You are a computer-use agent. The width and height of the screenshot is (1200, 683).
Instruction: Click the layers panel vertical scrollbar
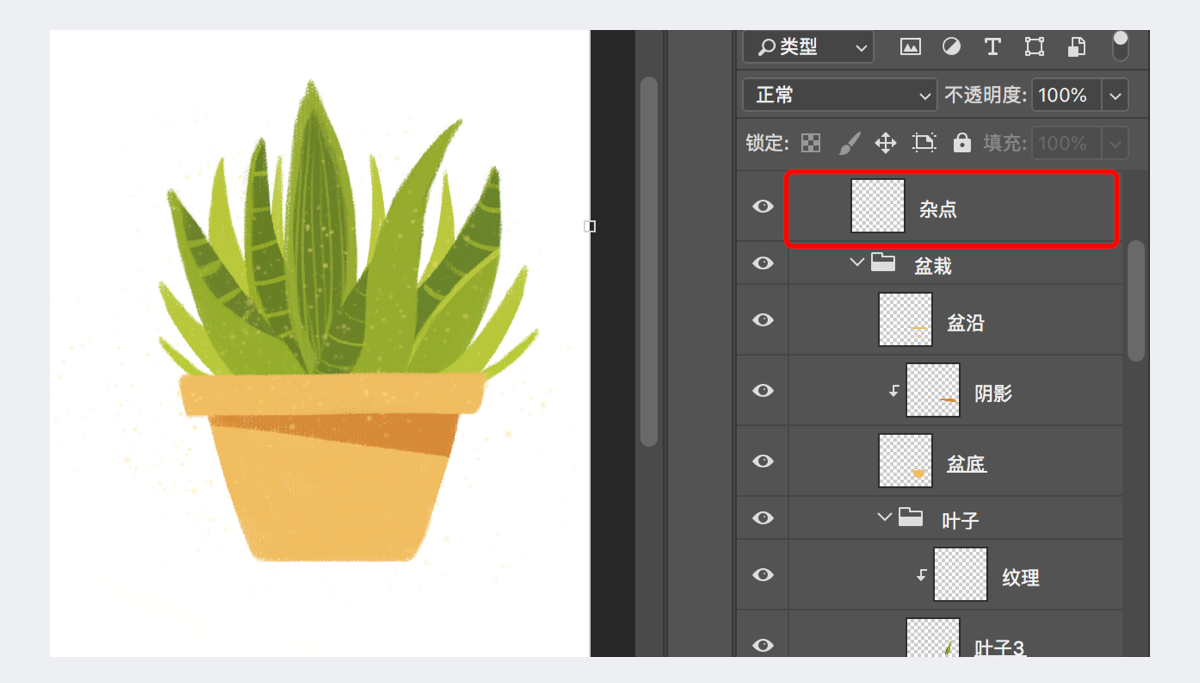point(1136,300)
